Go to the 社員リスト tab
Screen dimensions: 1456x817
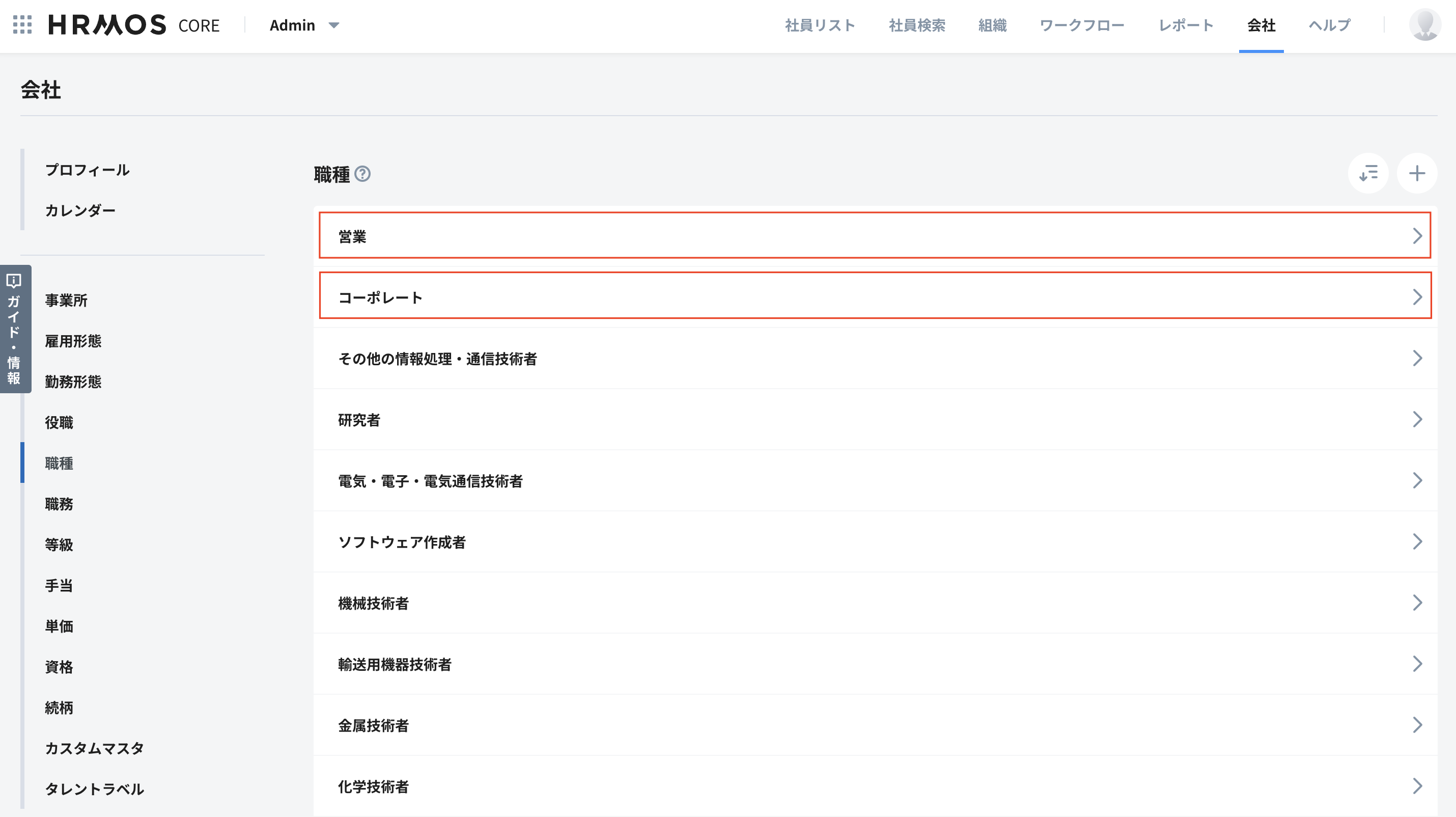(820, 25)
